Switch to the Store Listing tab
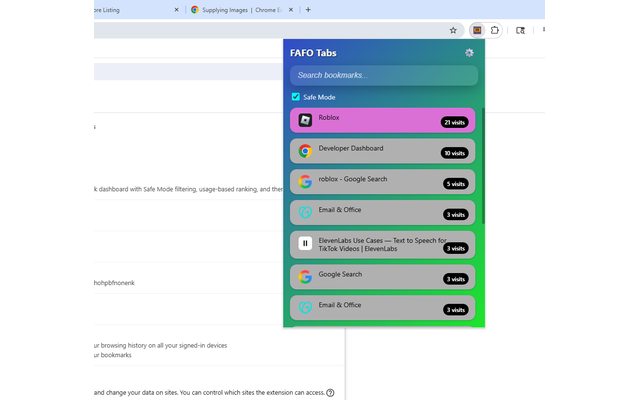 click(x=137, y=10)
